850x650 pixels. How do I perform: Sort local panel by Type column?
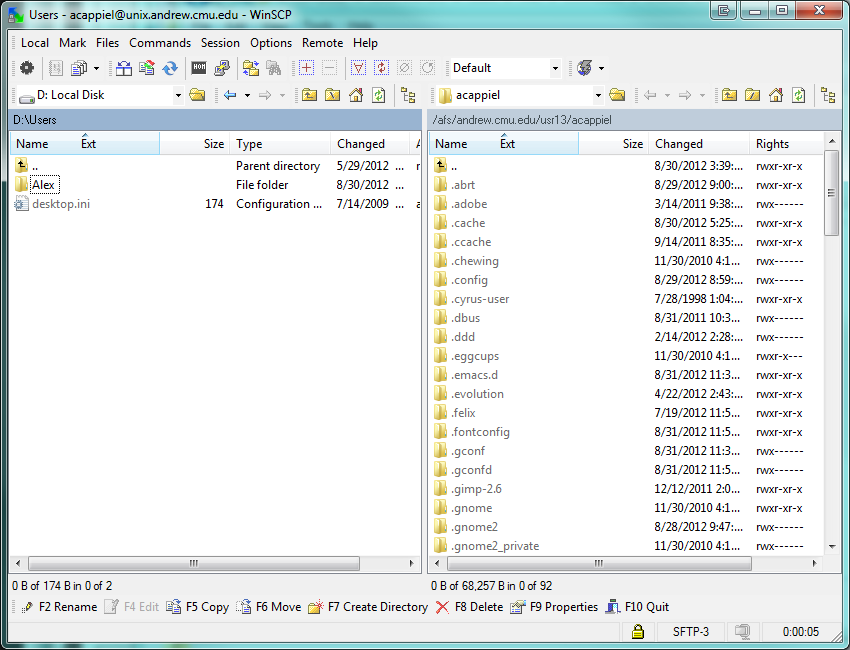click(280, 144)
